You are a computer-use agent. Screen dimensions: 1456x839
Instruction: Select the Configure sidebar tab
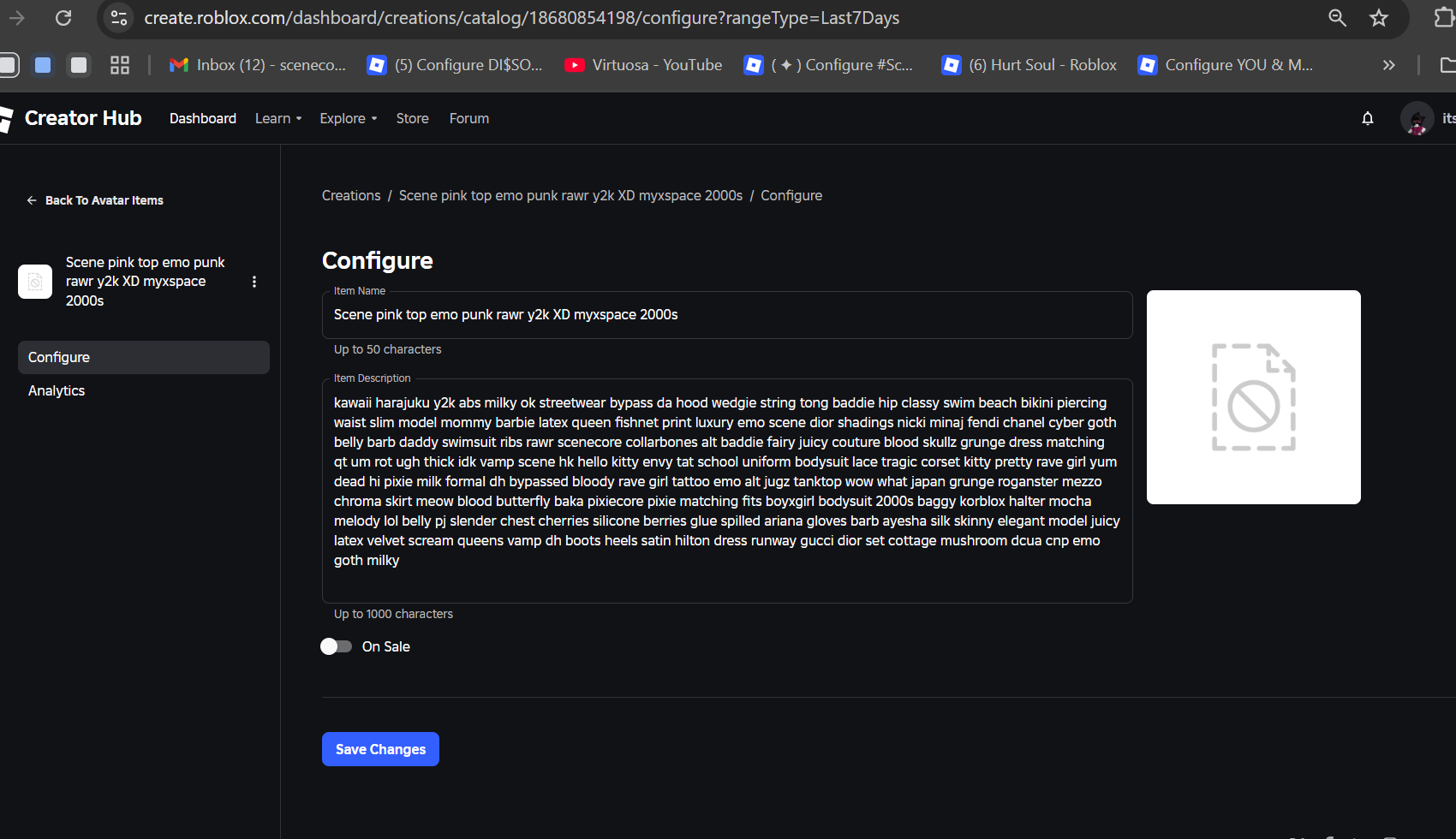(144, 358)
